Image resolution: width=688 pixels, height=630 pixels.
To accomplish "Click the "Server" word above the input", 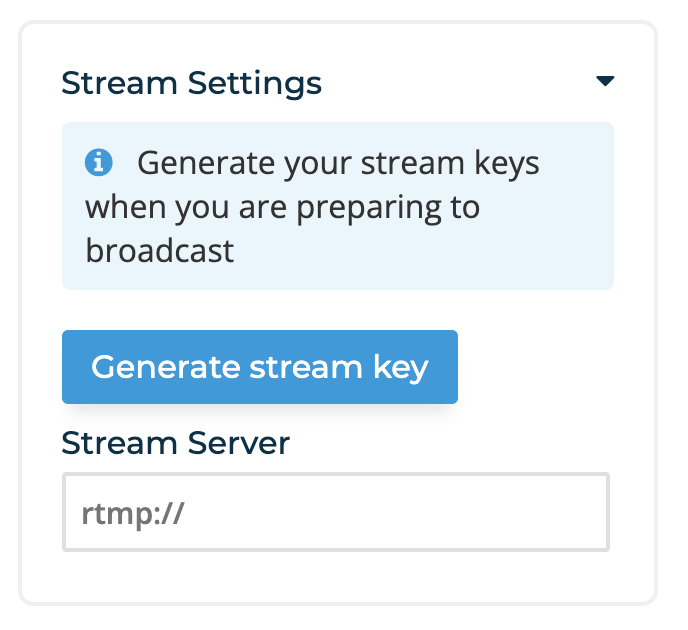I will point(239,443).
